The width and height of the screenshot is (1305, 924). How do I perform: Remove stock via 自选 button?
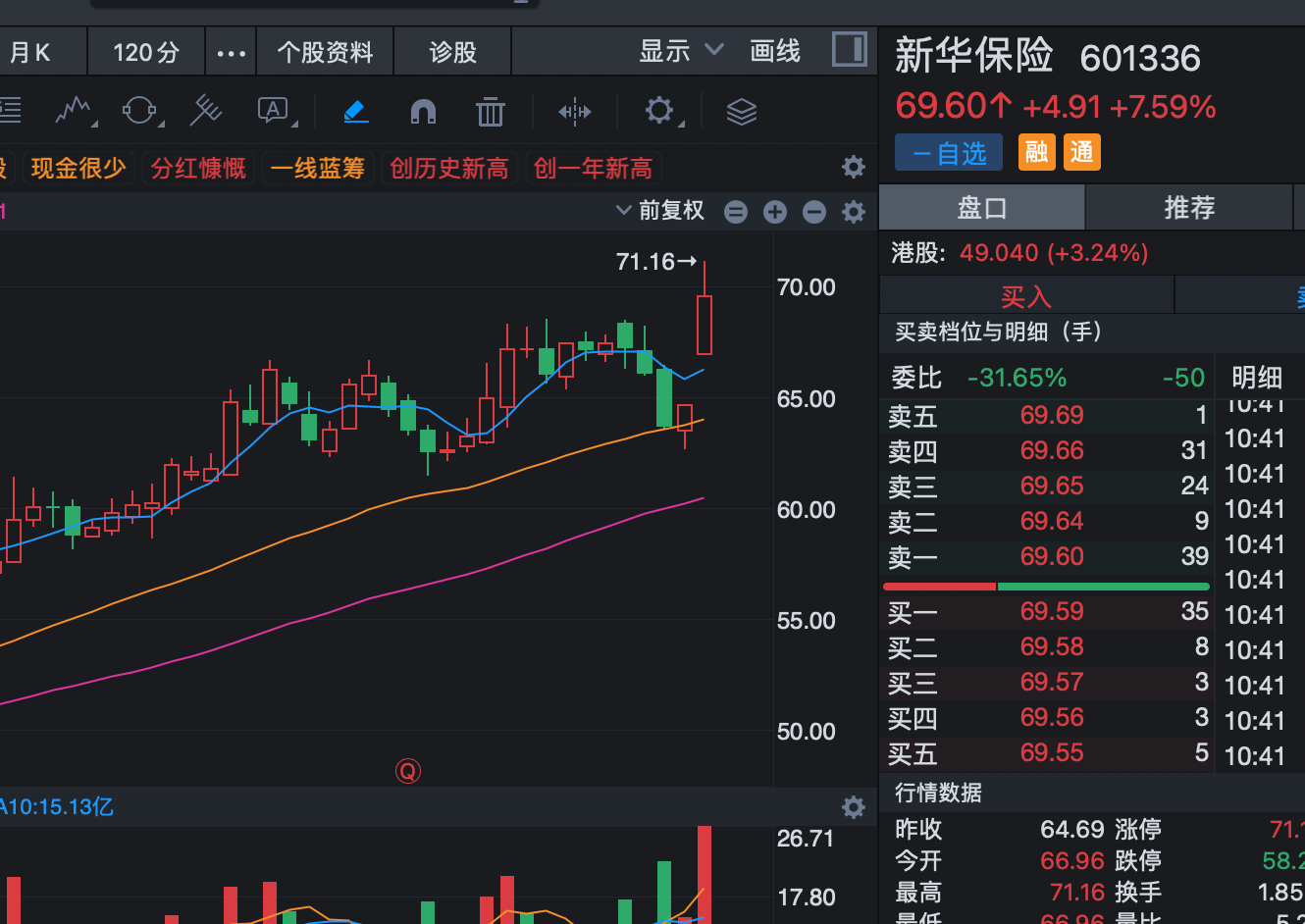point(949,153)
